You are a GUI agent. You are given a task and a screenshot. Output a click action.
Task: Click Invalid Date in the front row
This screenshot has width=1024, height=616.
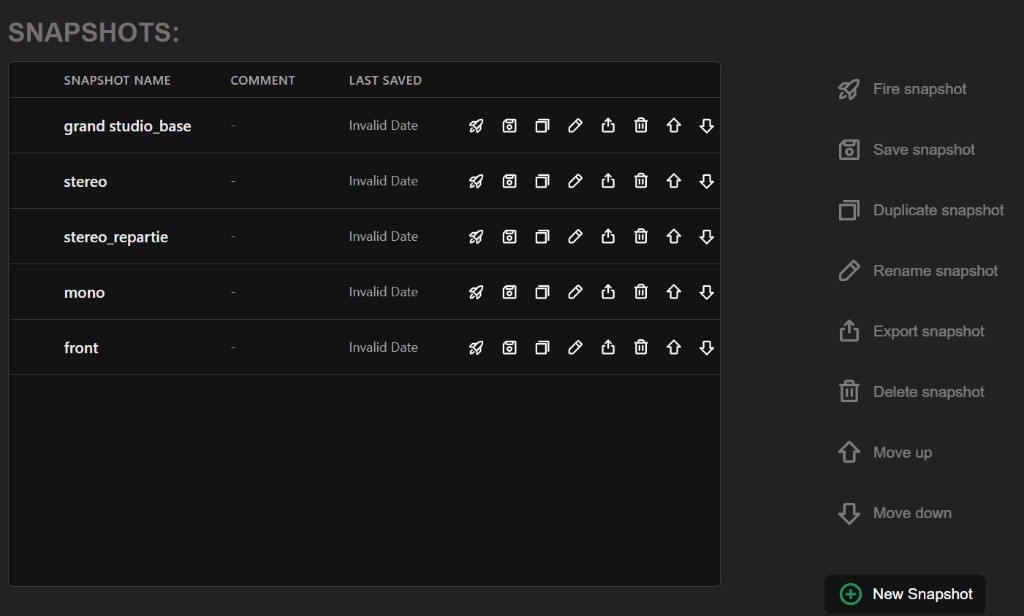(x=383, y=348)
